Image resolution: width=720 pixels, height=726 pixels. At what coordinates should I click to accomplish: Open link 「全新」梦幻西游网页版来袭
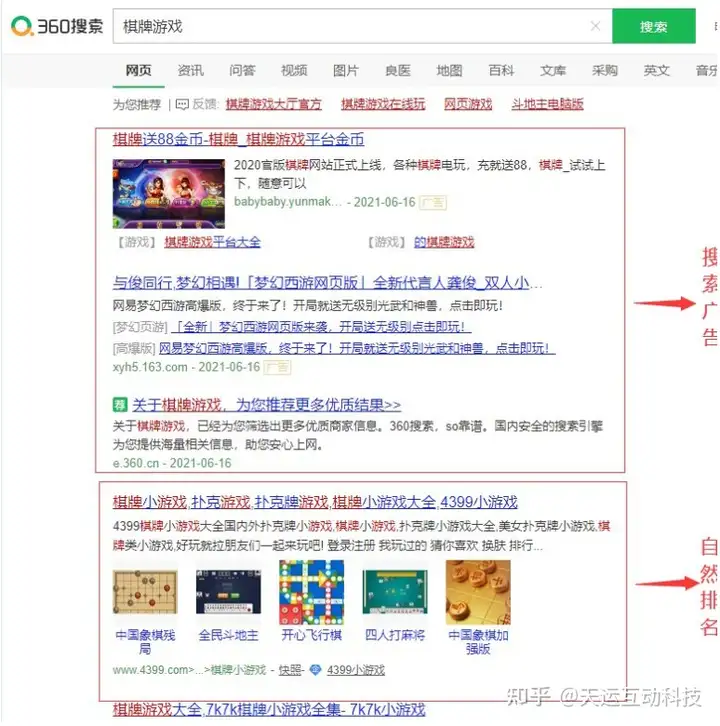tap(321, 327)
